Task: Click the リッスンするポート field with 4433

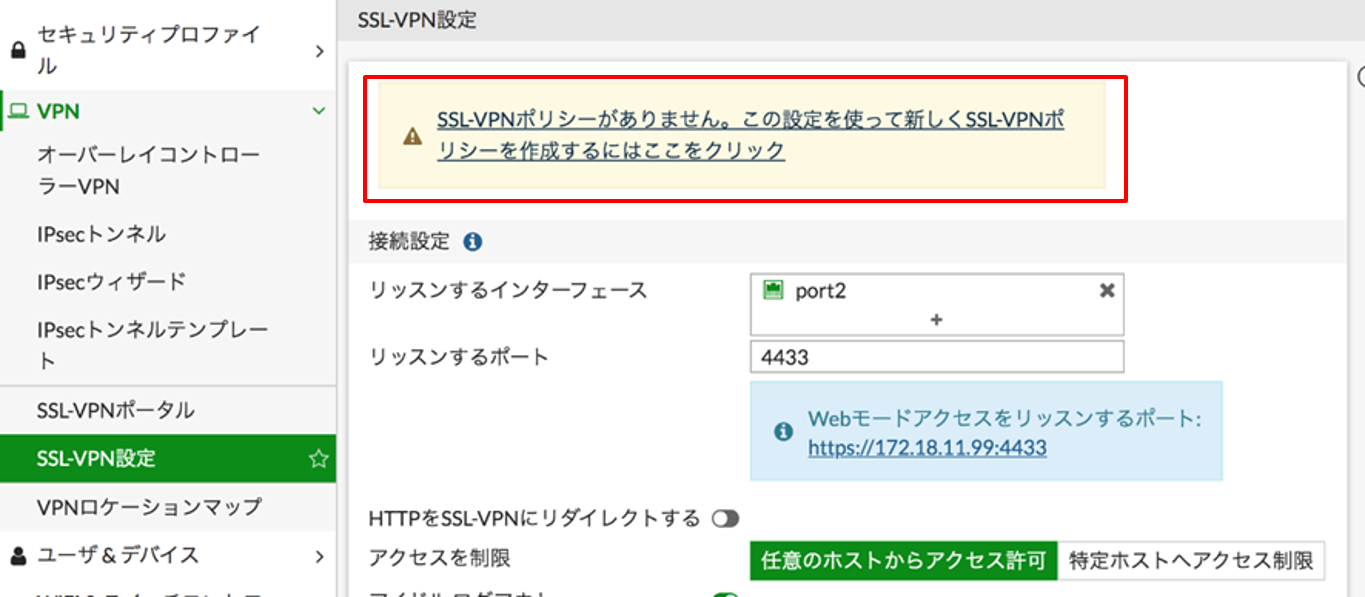Action: 937,357
